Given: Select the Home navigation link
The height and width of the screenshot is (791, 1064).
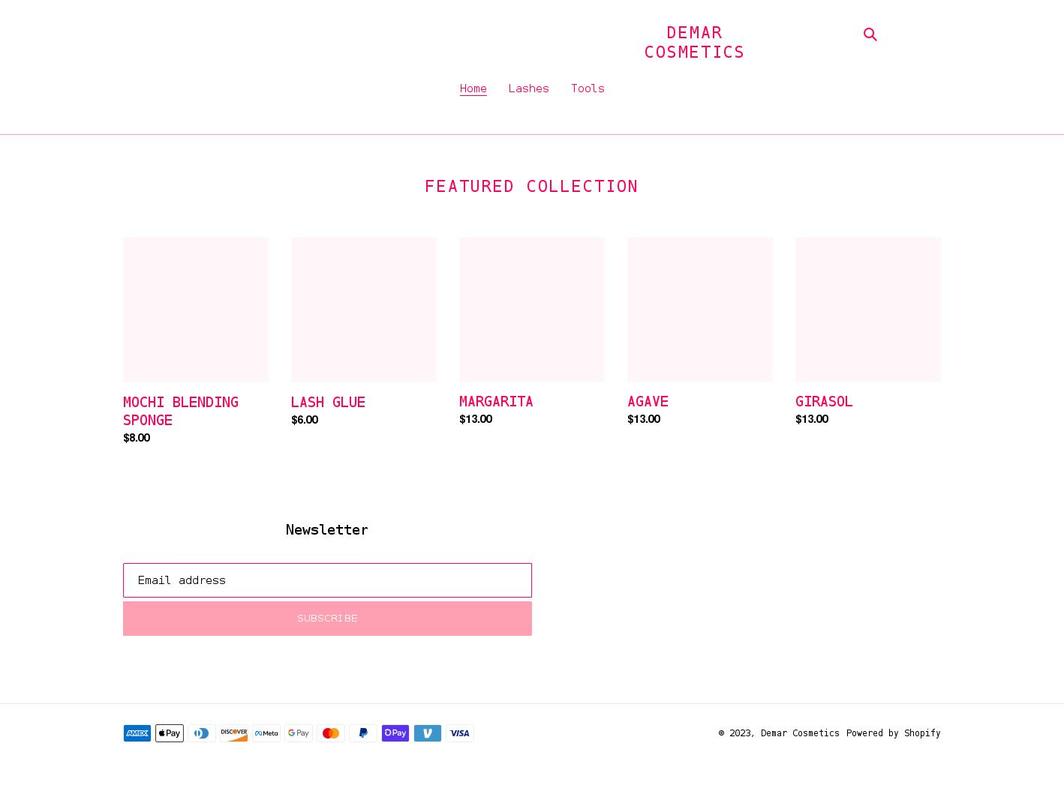Looking at the screenshot, I should (473, 88).
